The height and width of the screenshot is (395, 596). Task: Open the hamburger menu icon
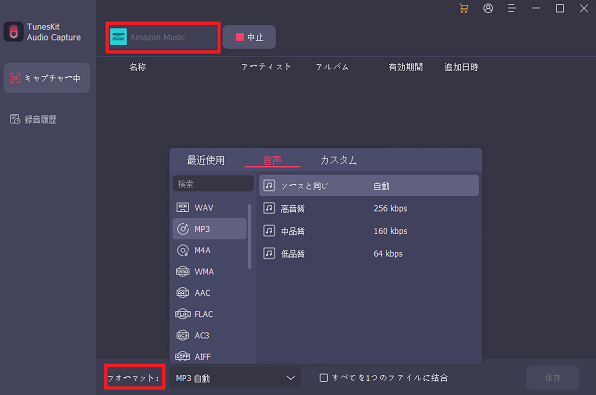pyautogui.click(x=512, y=8)
